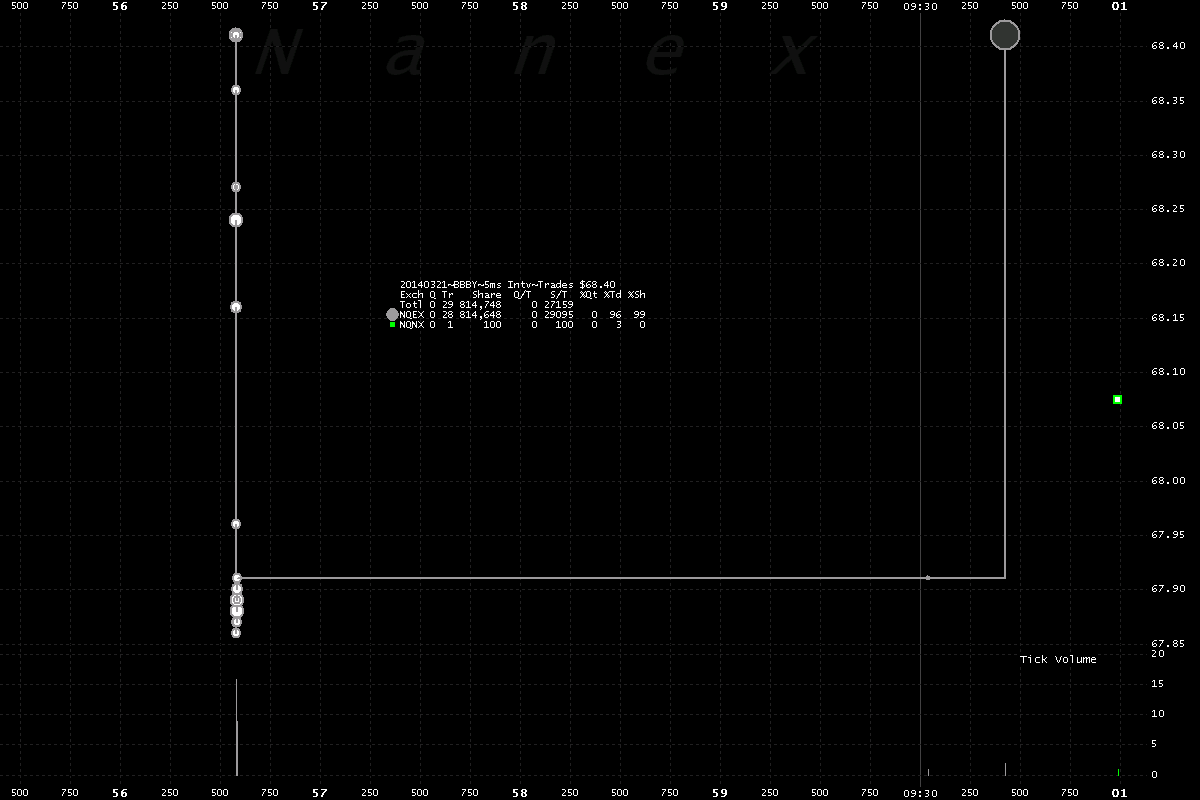Click the trade dot where the 67.91 horizontal line begins
Screen dimensions: 1200x800
pyautogui.click(x=237, y=578)
